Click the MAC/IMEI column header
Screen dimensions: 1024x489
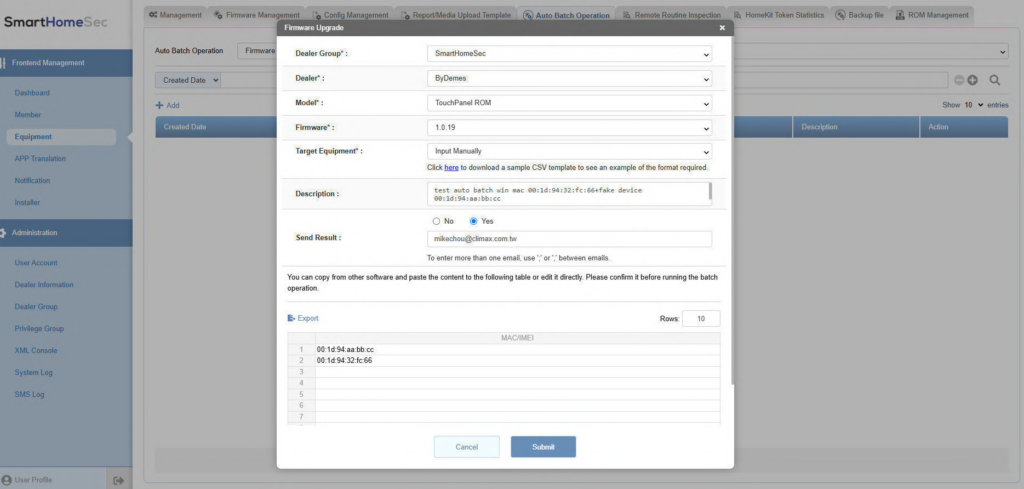pyautogui.click(x=518, y=338)
